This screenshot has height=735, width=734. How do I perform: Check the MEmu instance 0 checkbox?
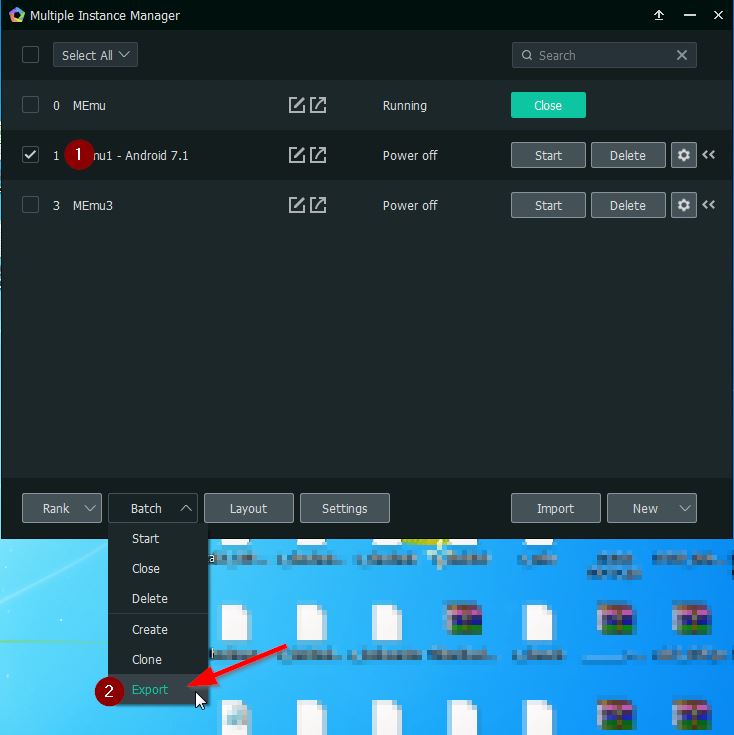30,105
